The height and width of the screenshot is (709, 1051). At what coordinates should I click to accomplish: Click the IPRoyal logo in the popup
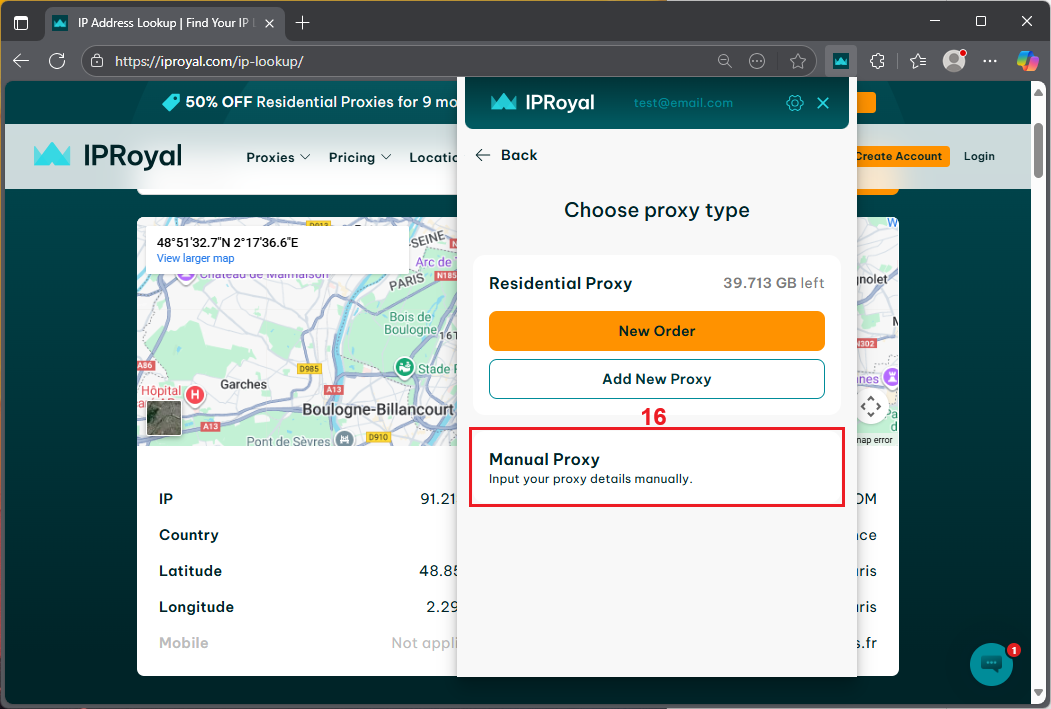[x=542, y=102]
